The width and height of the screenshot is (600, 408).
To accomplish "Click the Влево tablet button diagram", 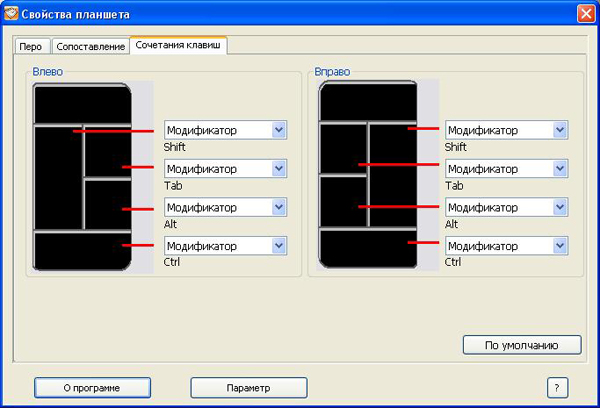I will tap(83, 177).
